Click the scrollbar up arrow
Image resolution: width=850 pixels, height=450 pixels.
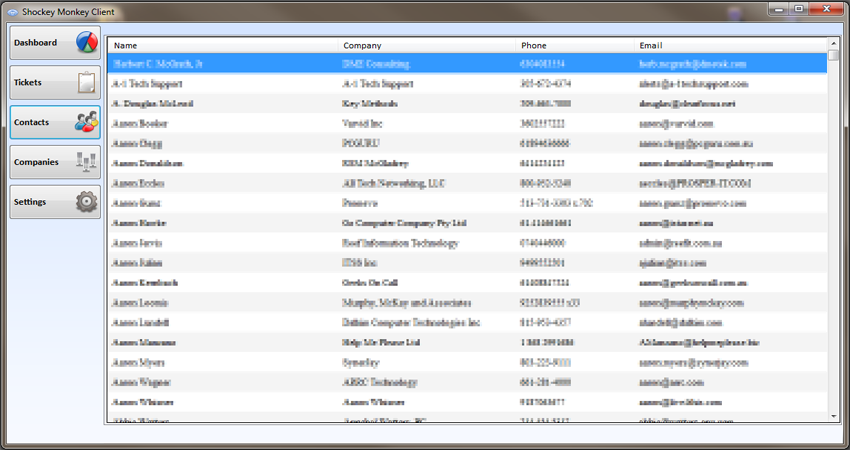click(834, 43)
